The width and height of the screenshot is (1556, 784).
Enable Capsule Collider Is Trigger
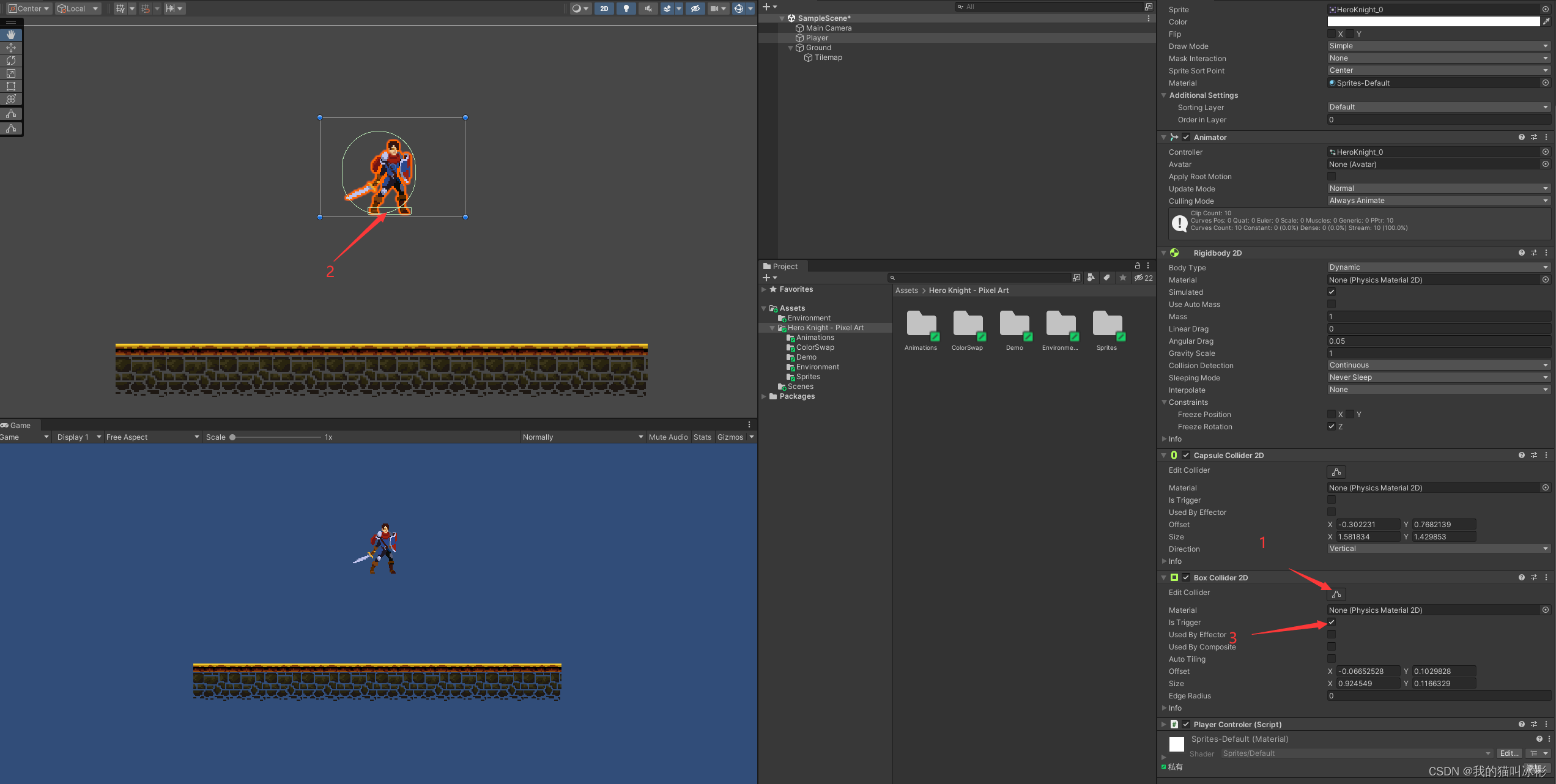click(x=1332, y=500)
